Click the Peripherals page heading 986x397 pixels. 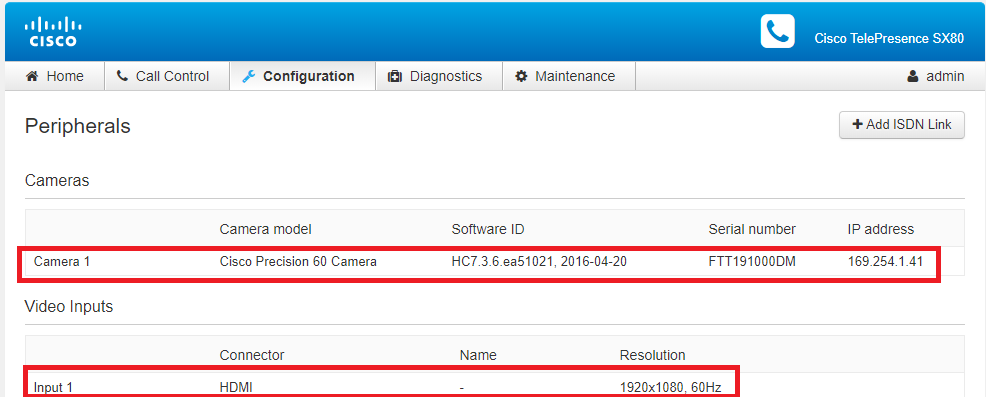(x=77, y=126)
